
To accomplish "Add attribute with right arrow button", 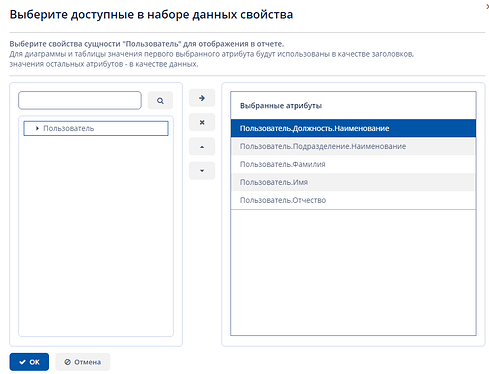I will click(202, 98).
